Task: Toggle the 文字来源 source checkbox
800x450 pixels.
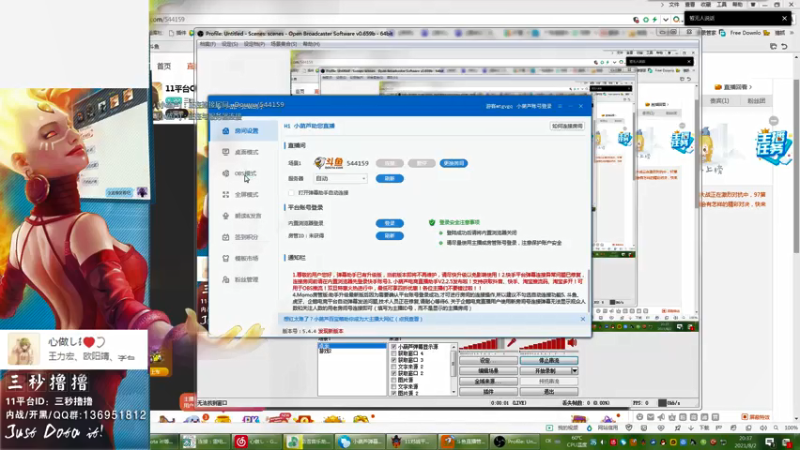Action: click(x=393, y=387)
